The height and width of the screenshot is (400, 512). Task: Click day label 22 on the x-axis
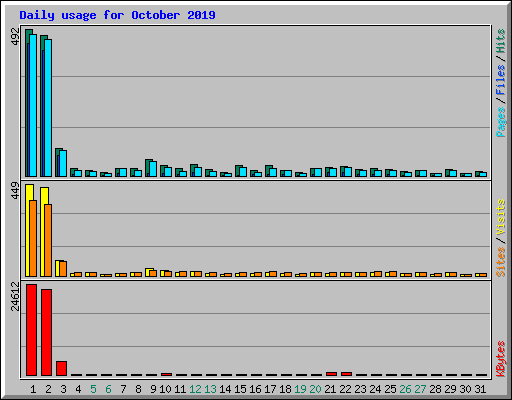(x=345, y=389)
